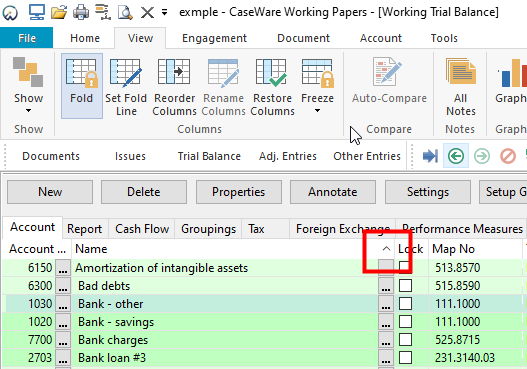Switch to the Report sub-tab
Viewport: 527px width, 369px height.
click(85, 229)
